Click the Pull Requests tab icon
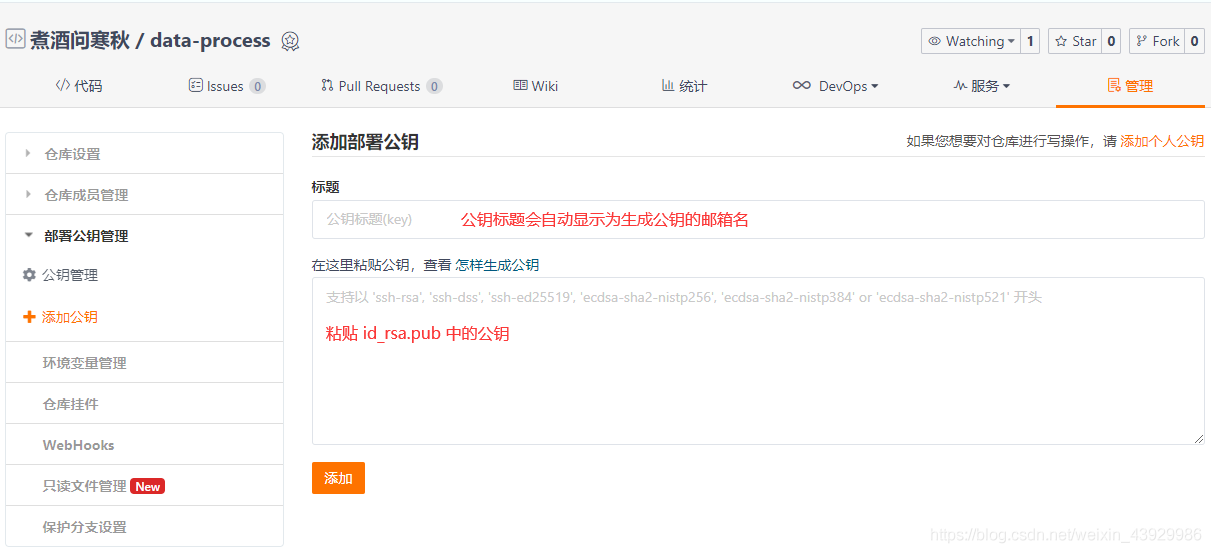1211x553 pixels. pos(327,86)
